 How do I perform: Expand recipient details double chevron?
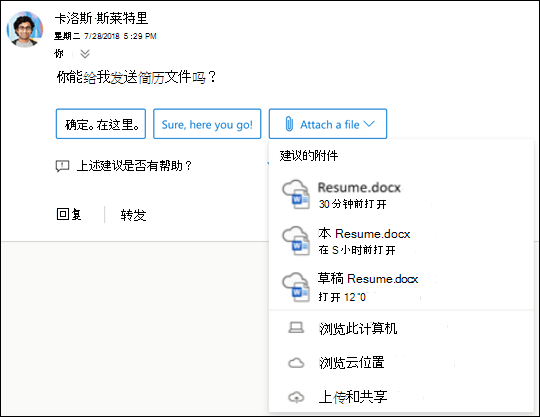pyautogui.click(x=85, y=54)
